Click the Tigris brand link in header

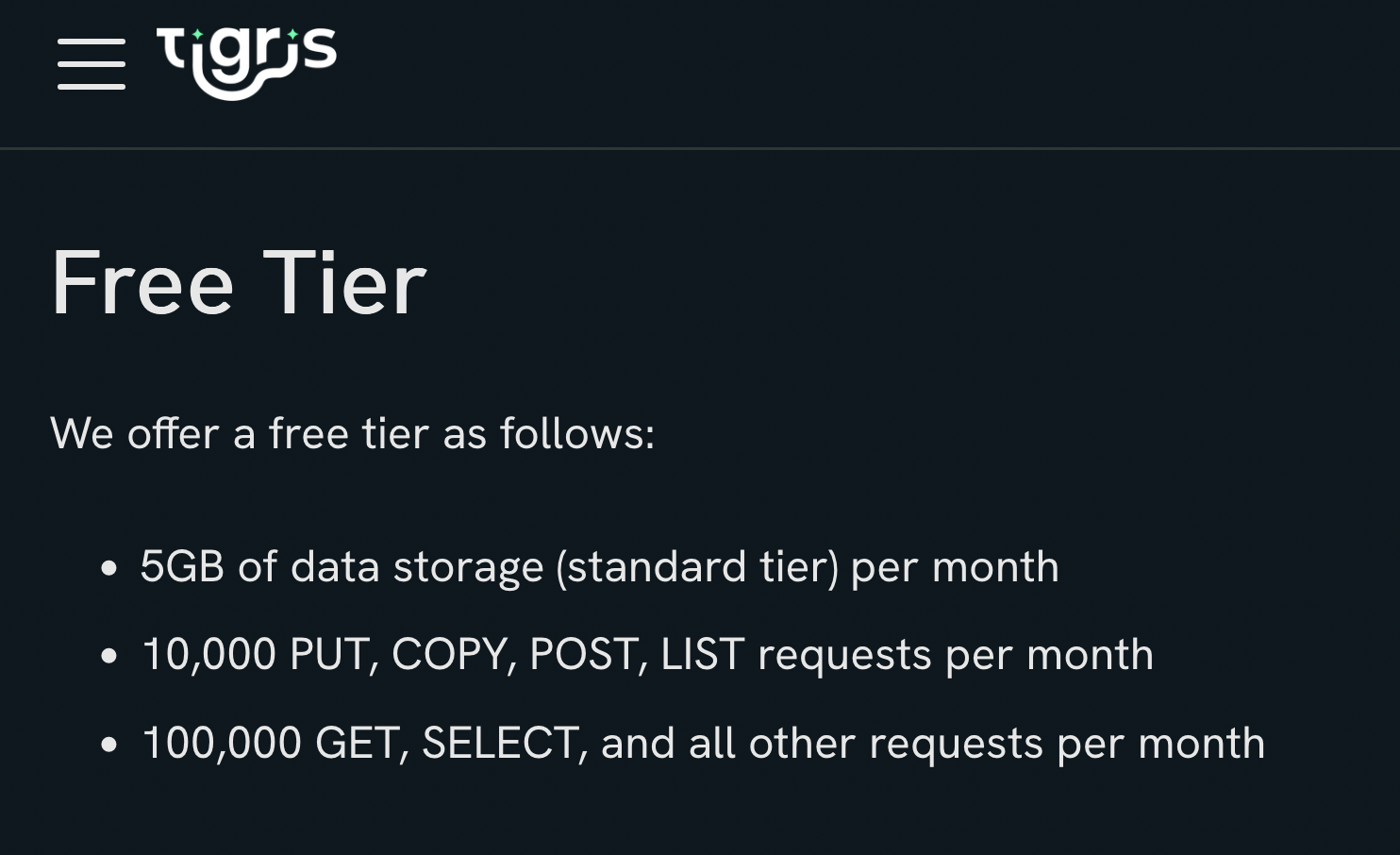coord(247,61)
